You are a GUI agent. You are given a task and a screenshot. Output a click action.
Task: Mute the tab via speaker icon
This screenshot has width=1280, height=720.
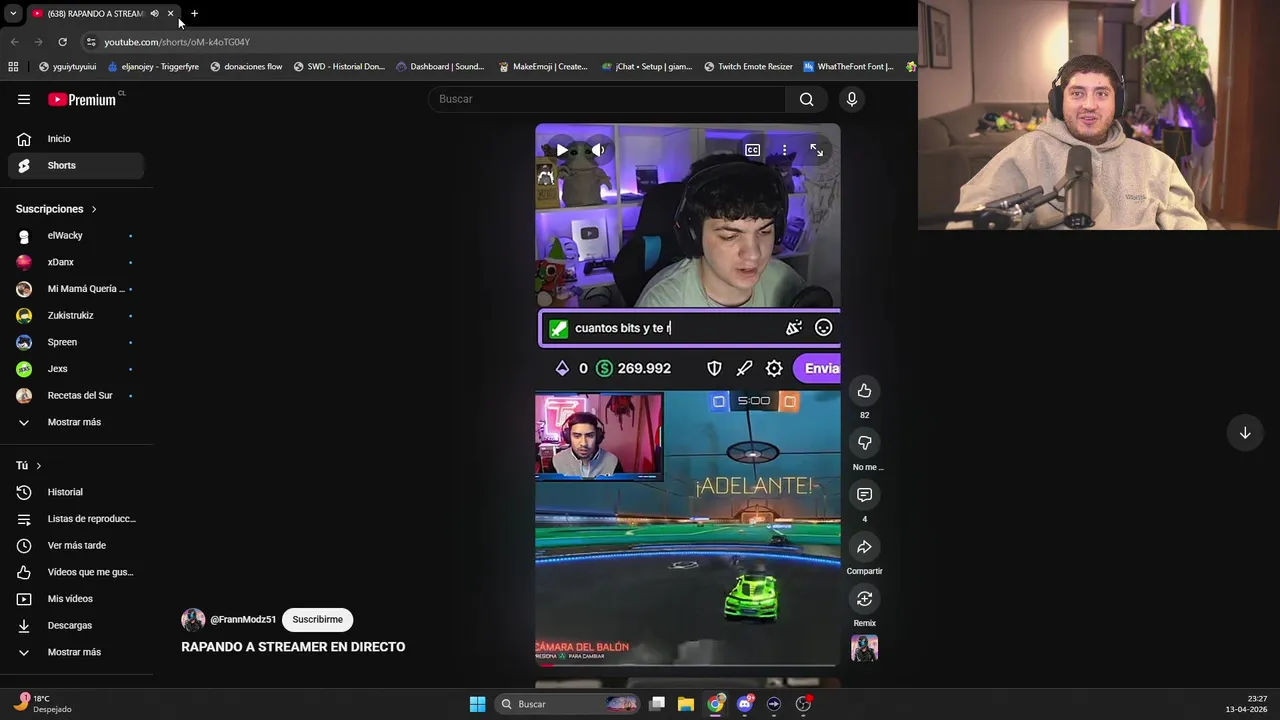point(154,14)
